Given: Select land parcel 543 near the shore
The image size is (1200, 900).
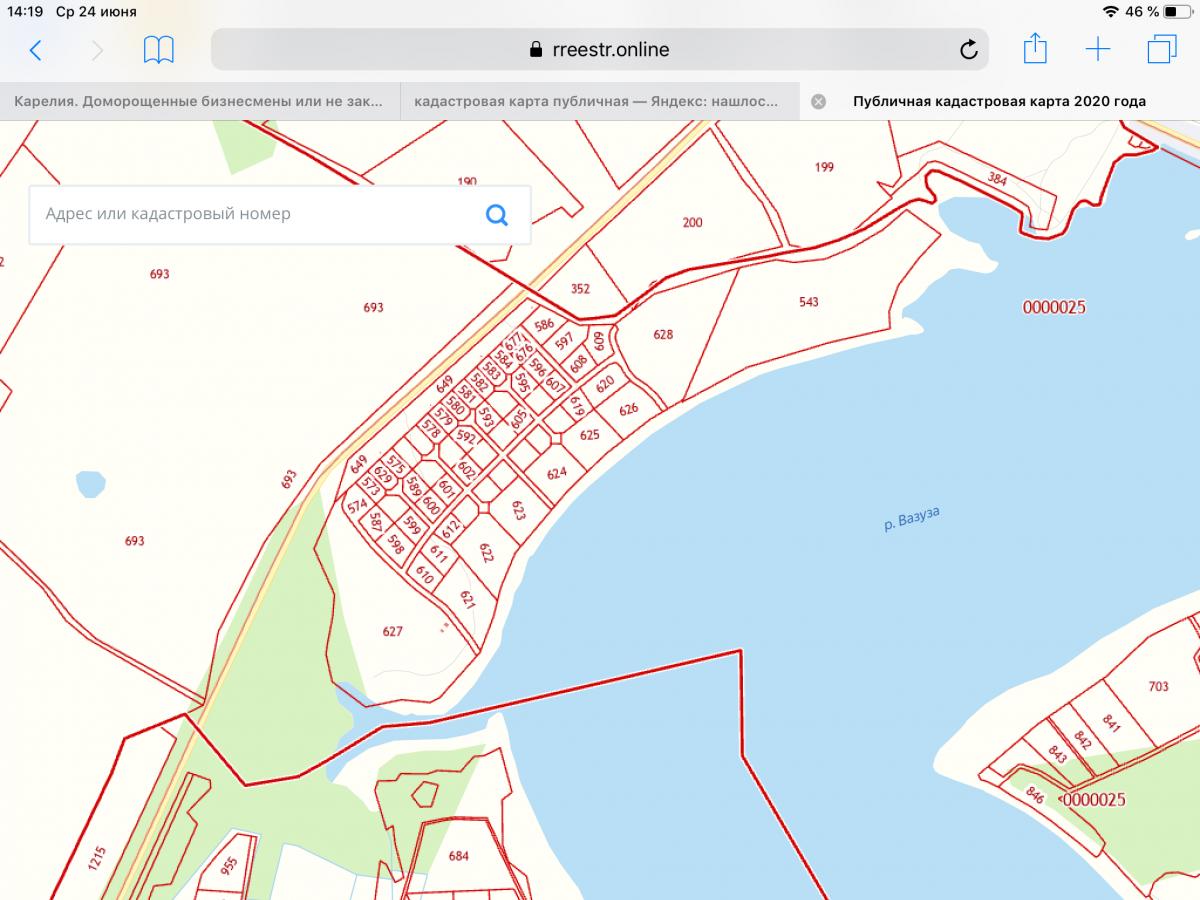Looking at the screenshot, I should point(809,302).
